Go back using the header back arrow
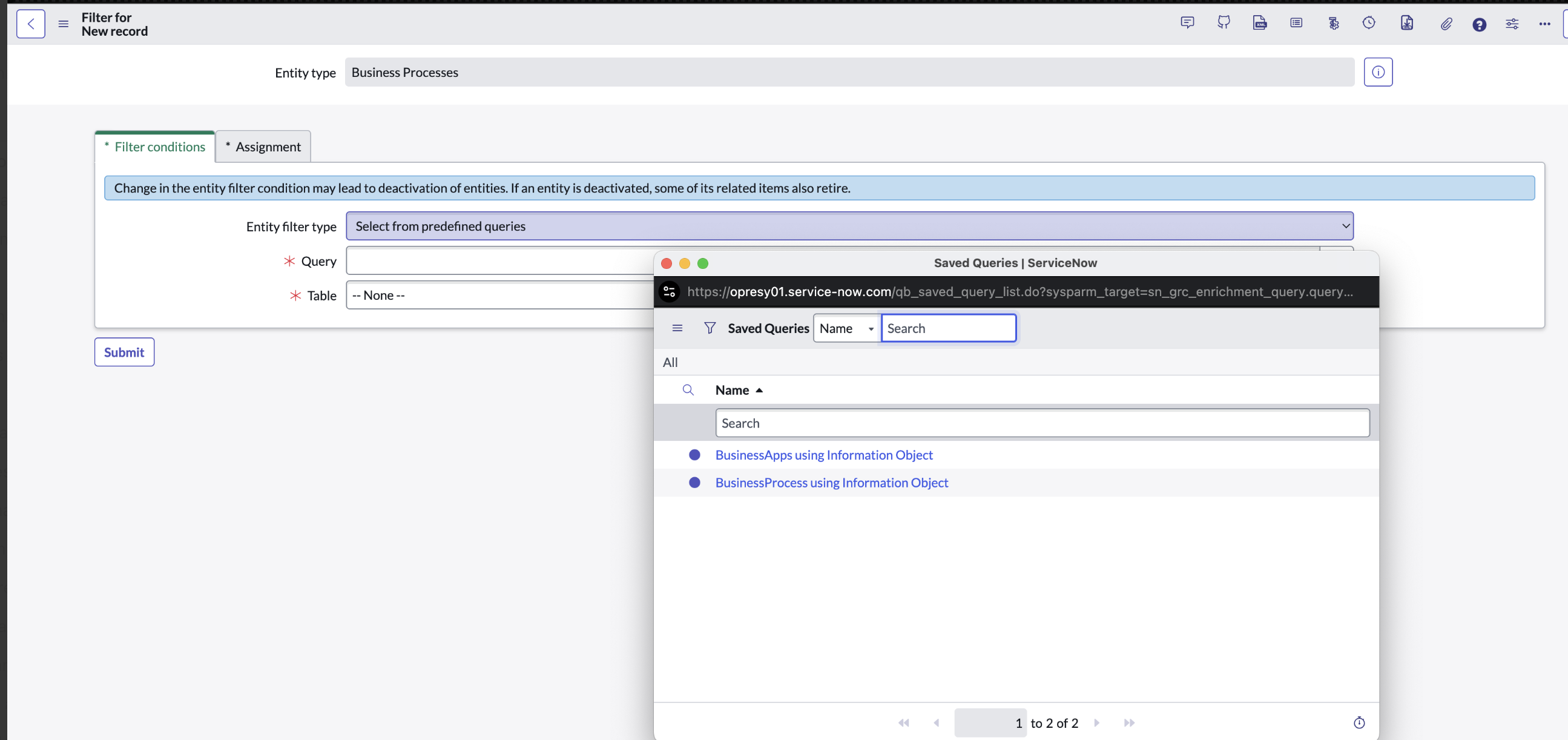The width and height of the screenshot is (1568, 740). point(30,24)
